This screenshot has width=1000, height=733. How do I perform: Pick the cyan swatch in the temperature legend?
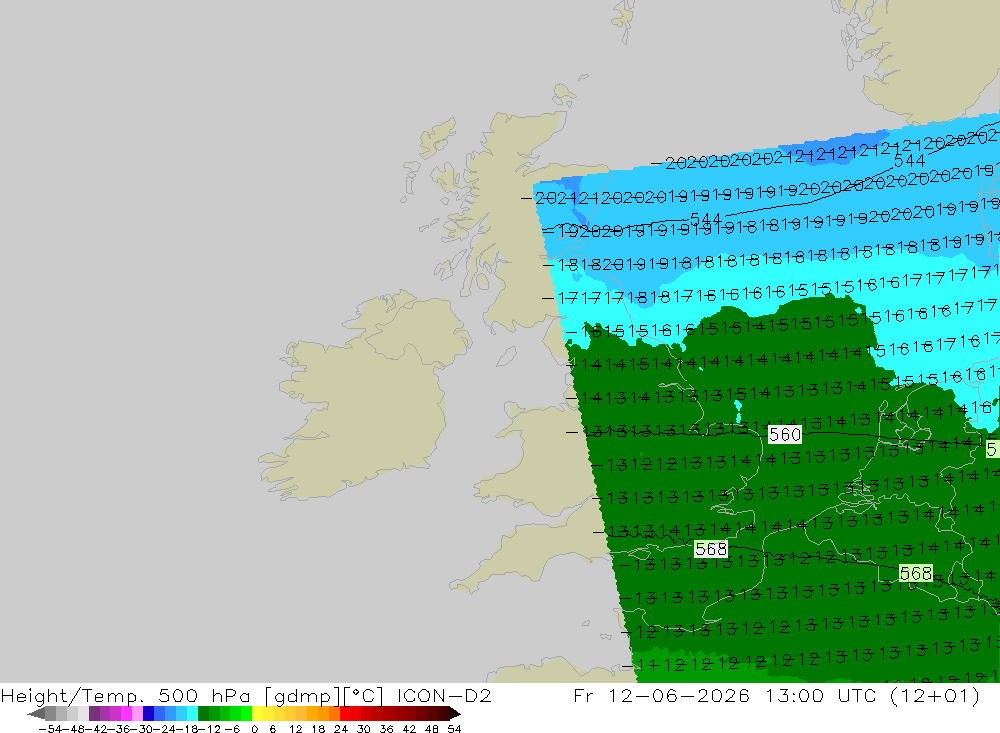coord(192,714)
